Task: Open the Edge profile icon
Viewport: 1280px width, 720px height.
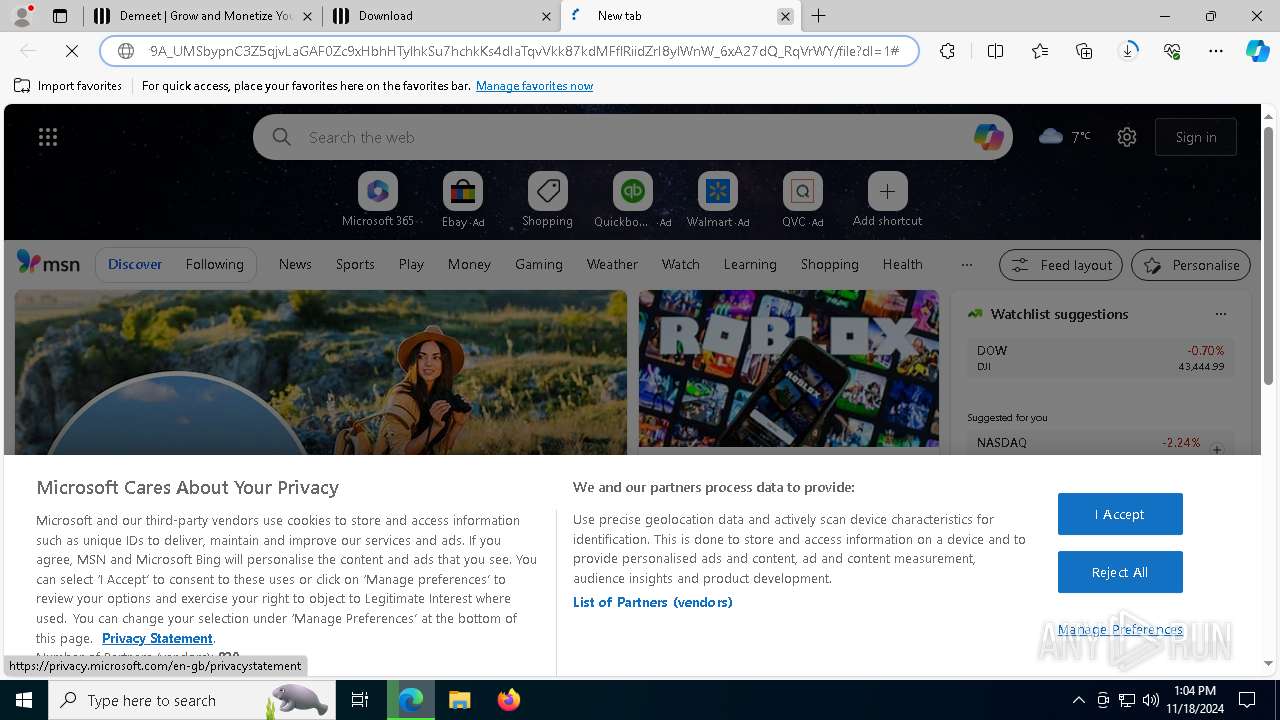Action: click(20, 15)
